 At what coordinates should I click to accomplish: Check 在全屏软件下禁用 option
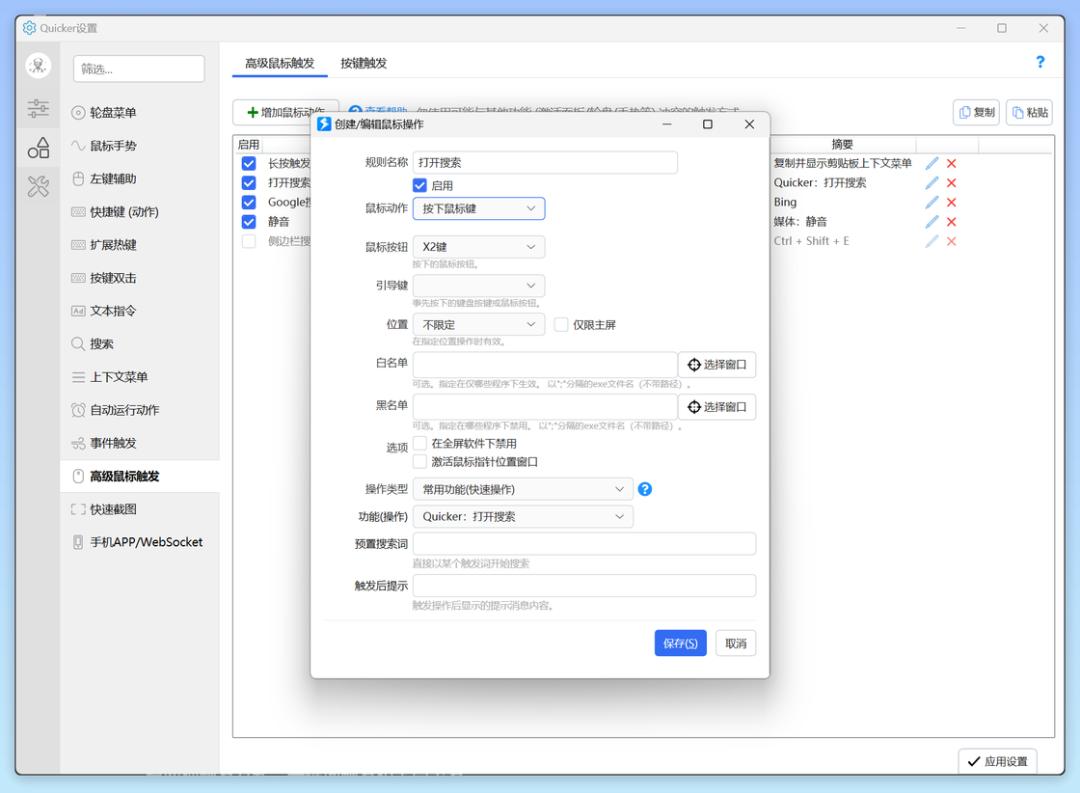click(x=419, y=443)
